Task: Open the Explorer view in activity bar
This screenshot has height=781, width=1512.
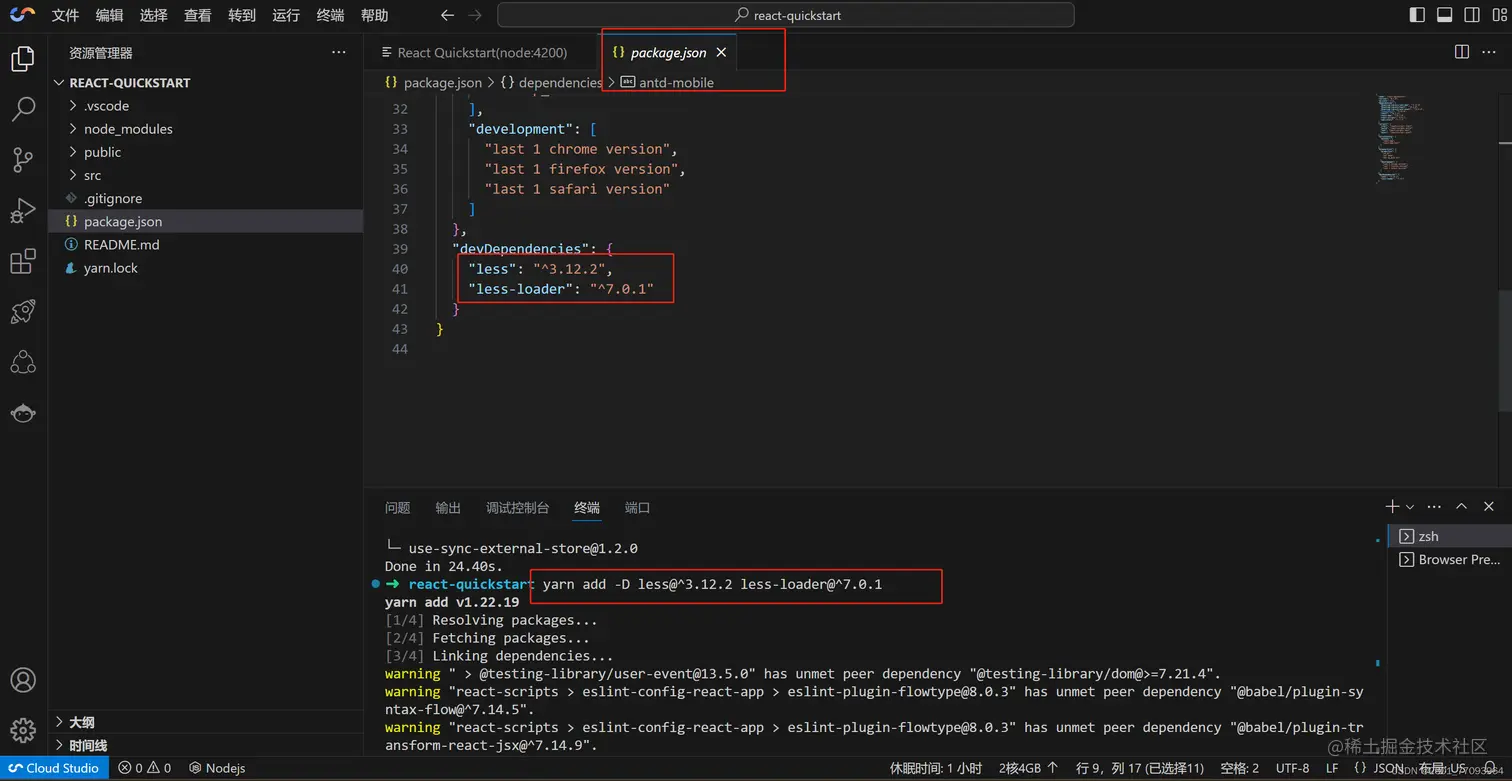Action: tap(22, 58)
